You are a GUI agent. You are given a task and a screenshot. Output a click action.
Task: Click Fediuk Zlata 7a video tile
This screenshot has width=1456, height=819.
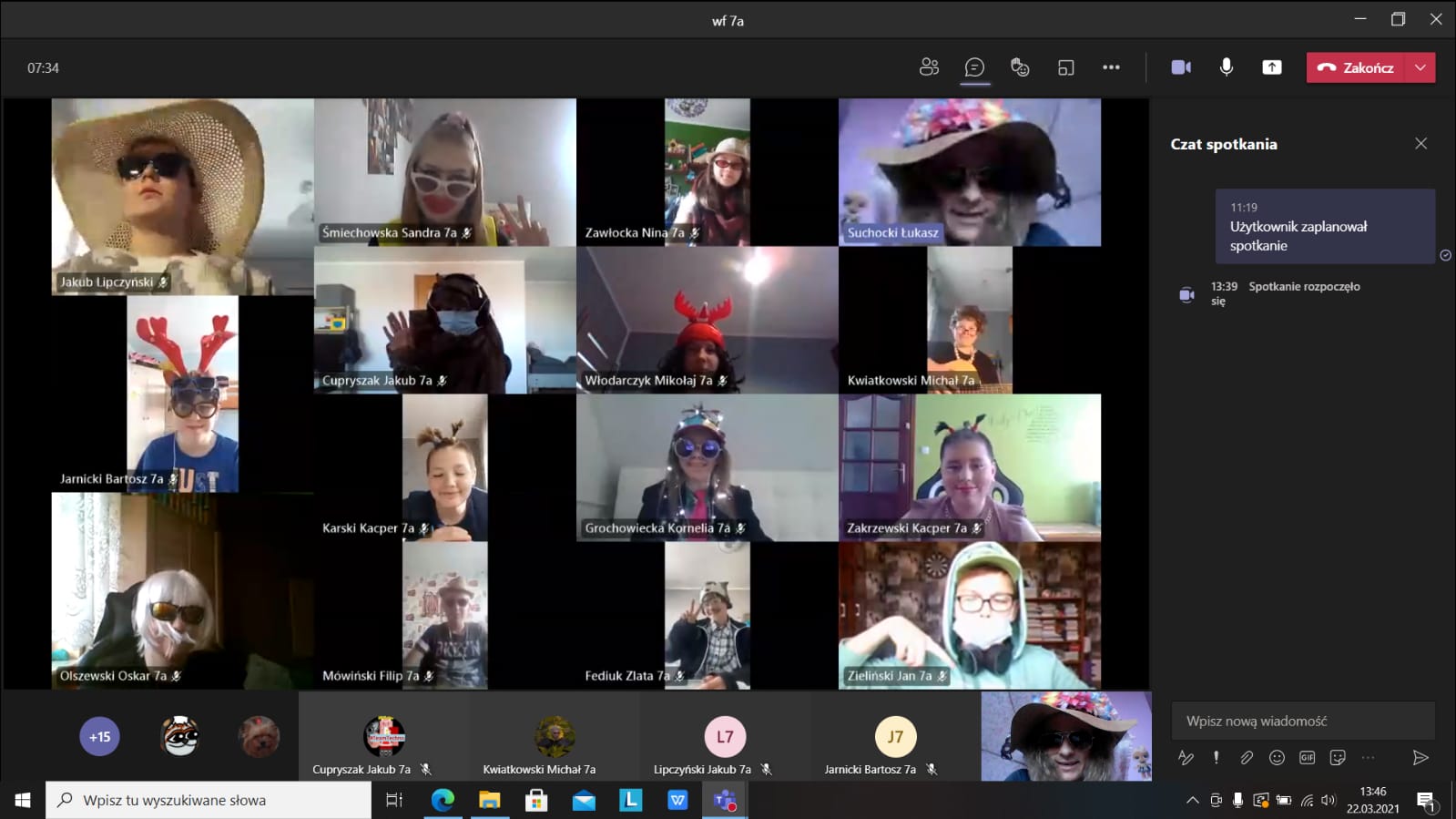(x=708, y=615)
